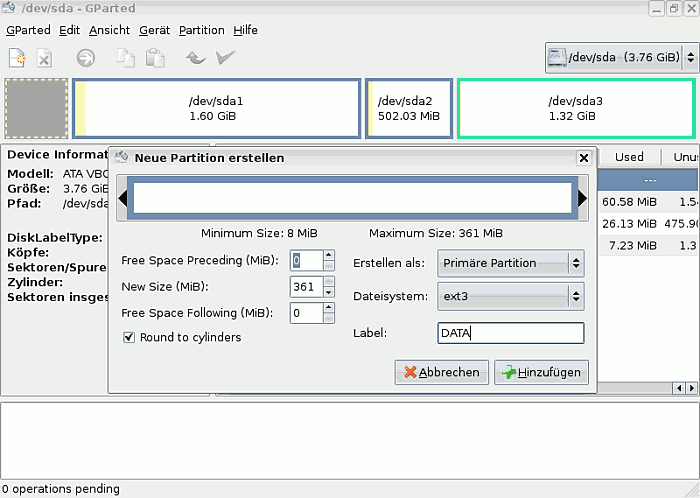
Task: Close the Neue Partition erstellen dialog
Action: pos(583,158)
